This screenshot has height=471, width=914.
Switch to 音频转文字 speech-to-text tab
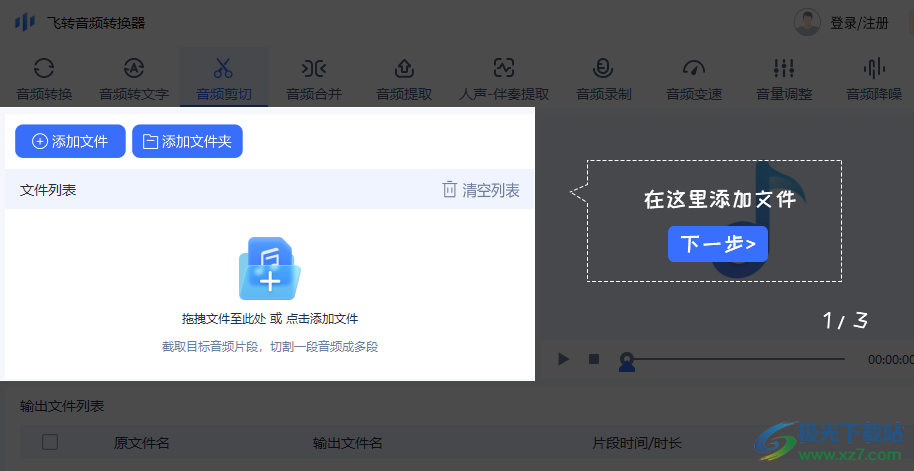134,80
